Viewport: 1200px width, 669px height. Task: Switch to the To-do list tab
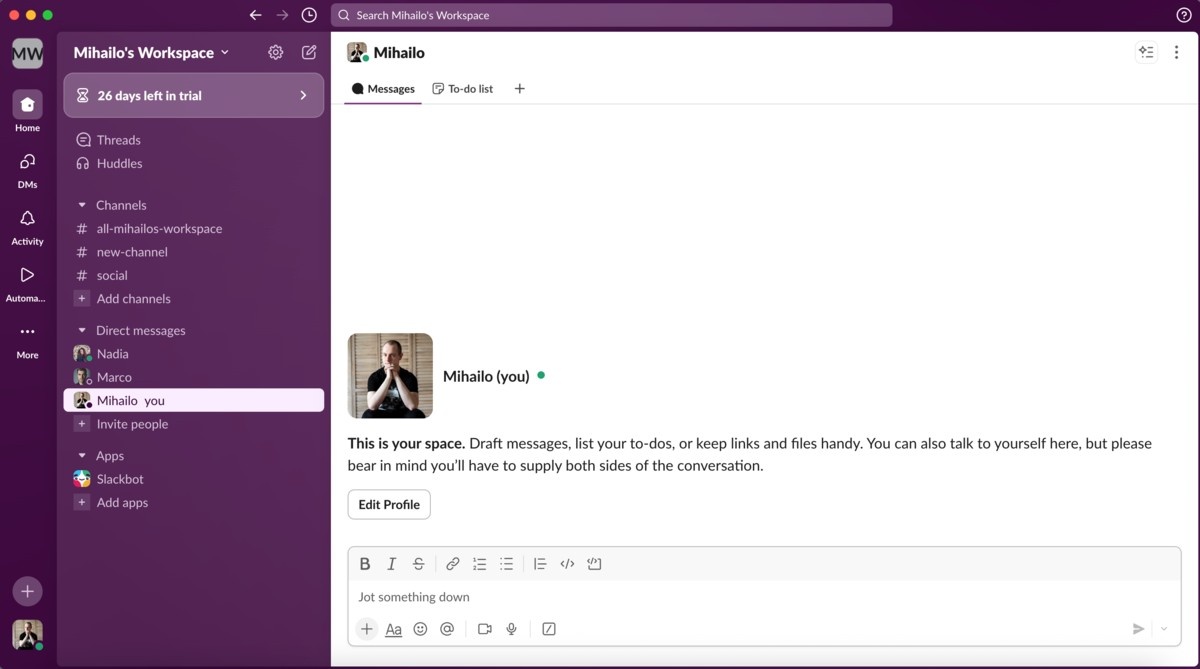click(x=462, y=88)
